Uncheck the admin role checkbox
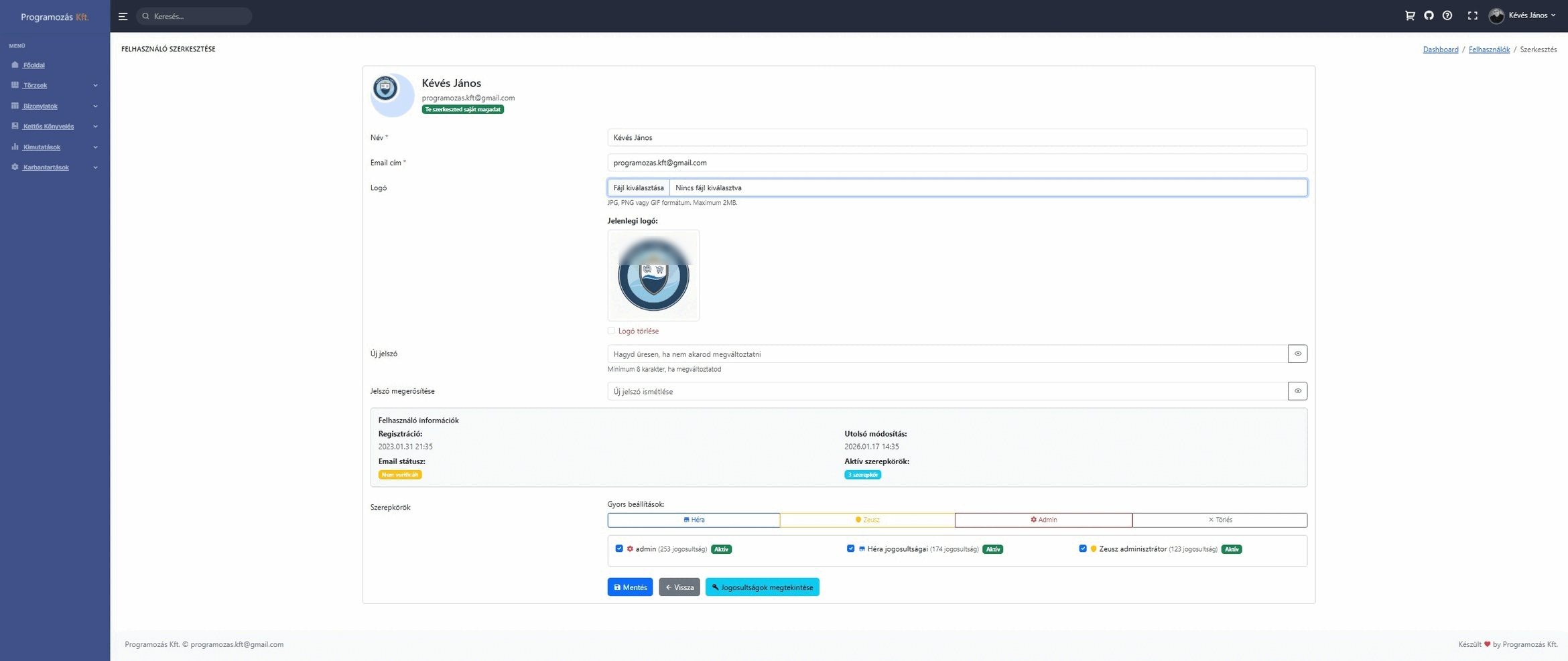 click(x=619, y=548)
